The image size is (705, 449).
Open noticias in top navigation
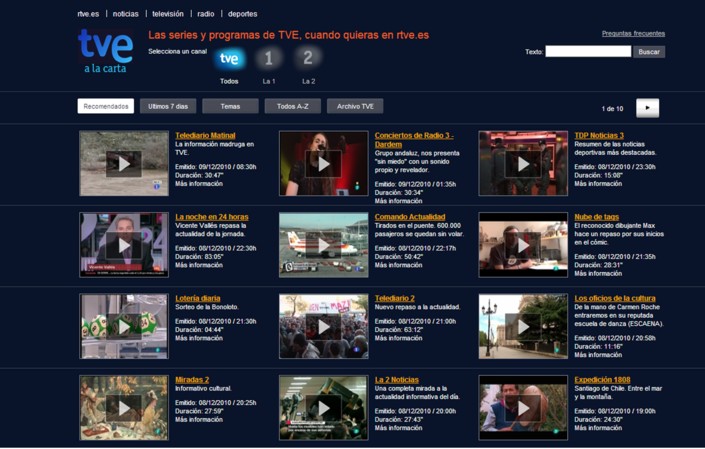(125, 14)
